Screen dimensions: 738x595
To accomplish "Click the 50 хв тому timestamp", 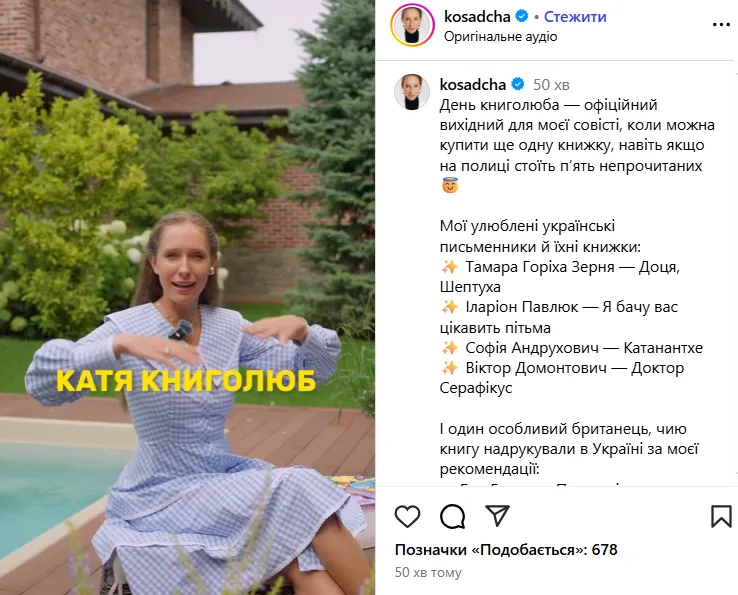I will [428, 572].
